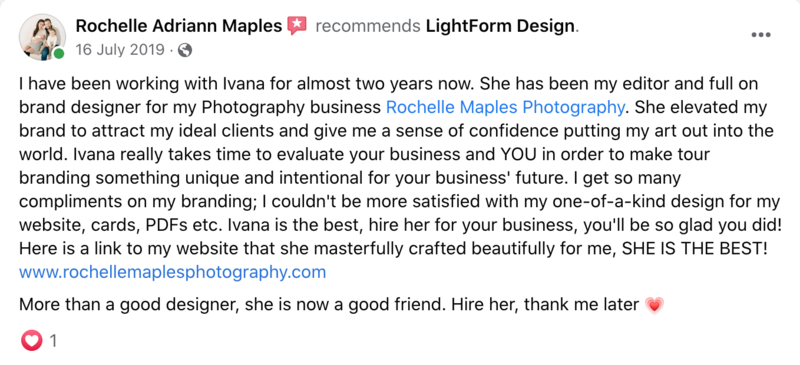The width and height of the screenshot is (800, 365).
Task: Open Rochelle Adriann Maples profile name link
Action: [x=179, y=26]
